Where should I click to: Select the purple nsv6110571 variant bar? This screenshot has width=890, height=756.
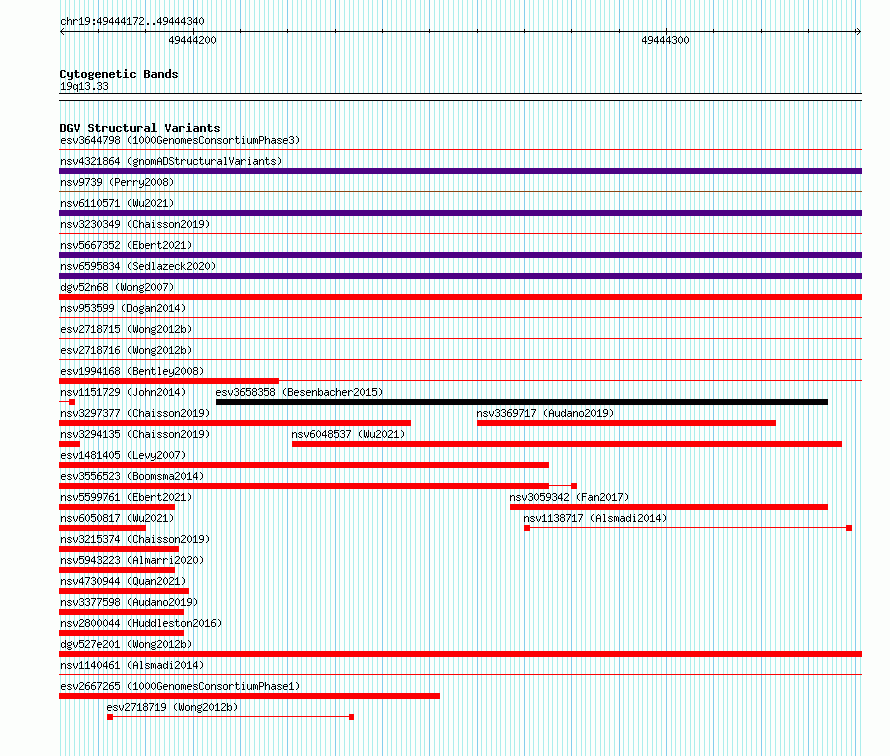[460, 213]
